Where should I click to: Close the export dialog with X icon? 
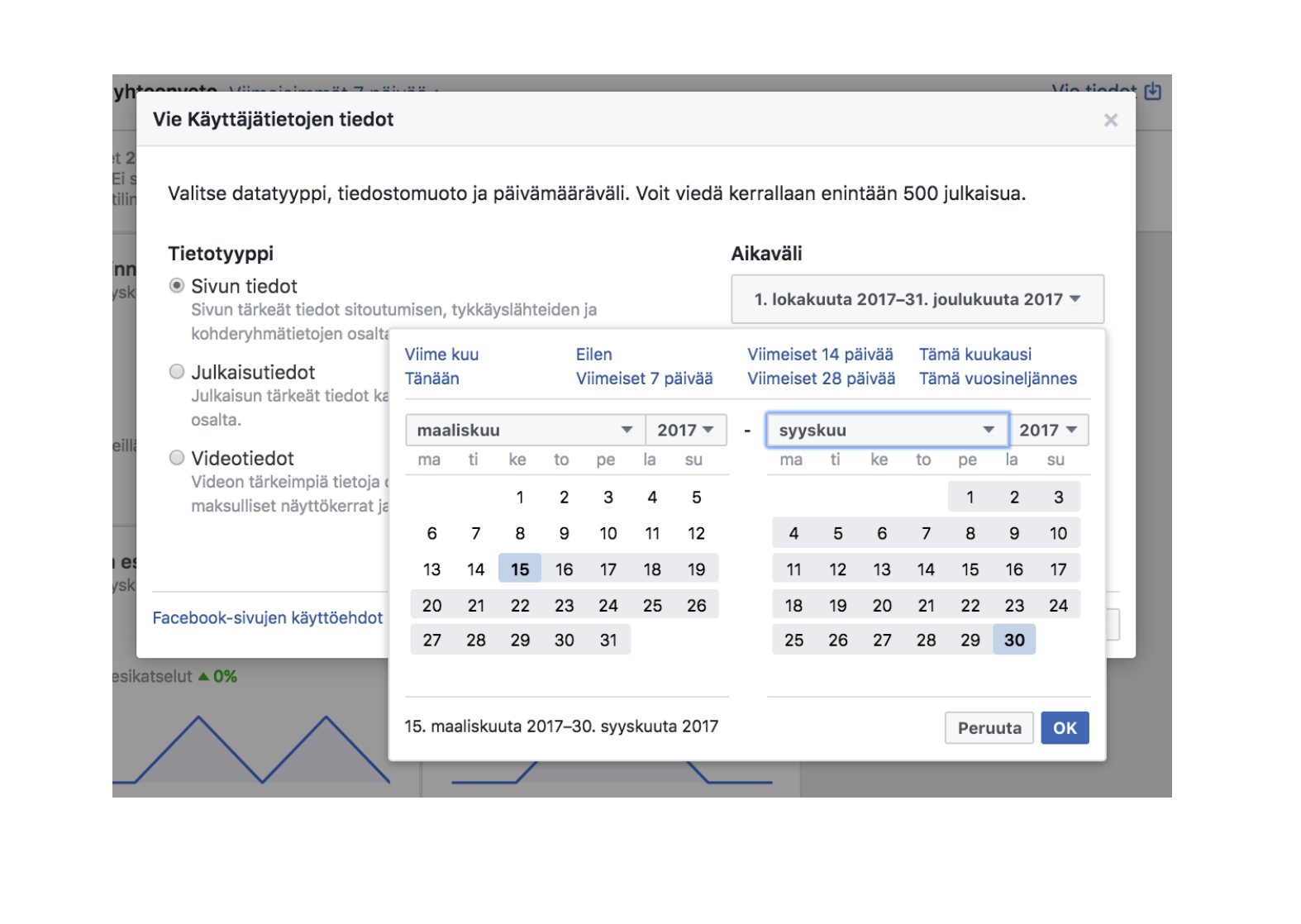pyautogui.click(x=1110, y=121)
